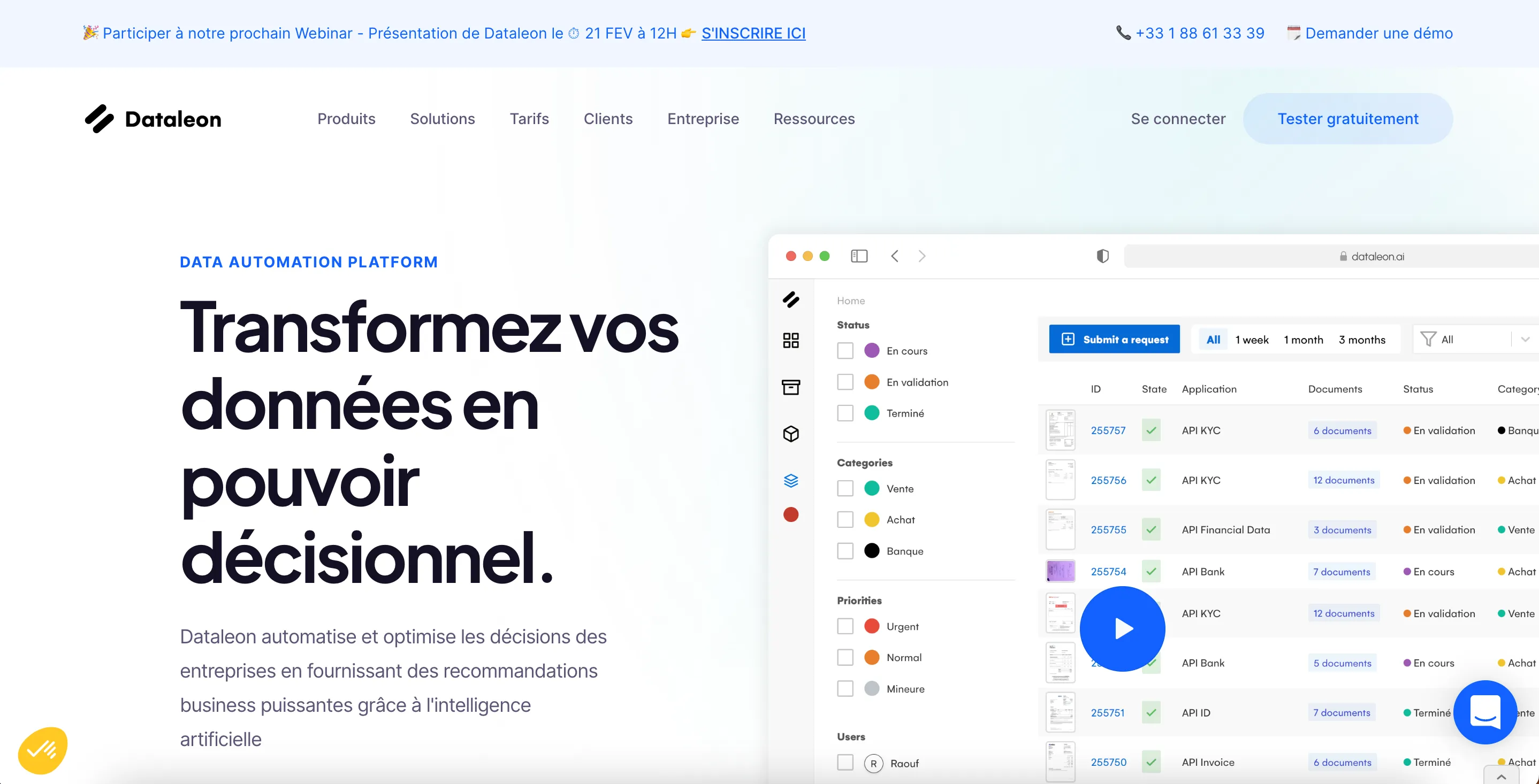Click the green check state for 255756
The image size is (1539, 784).
(1151, 480)
